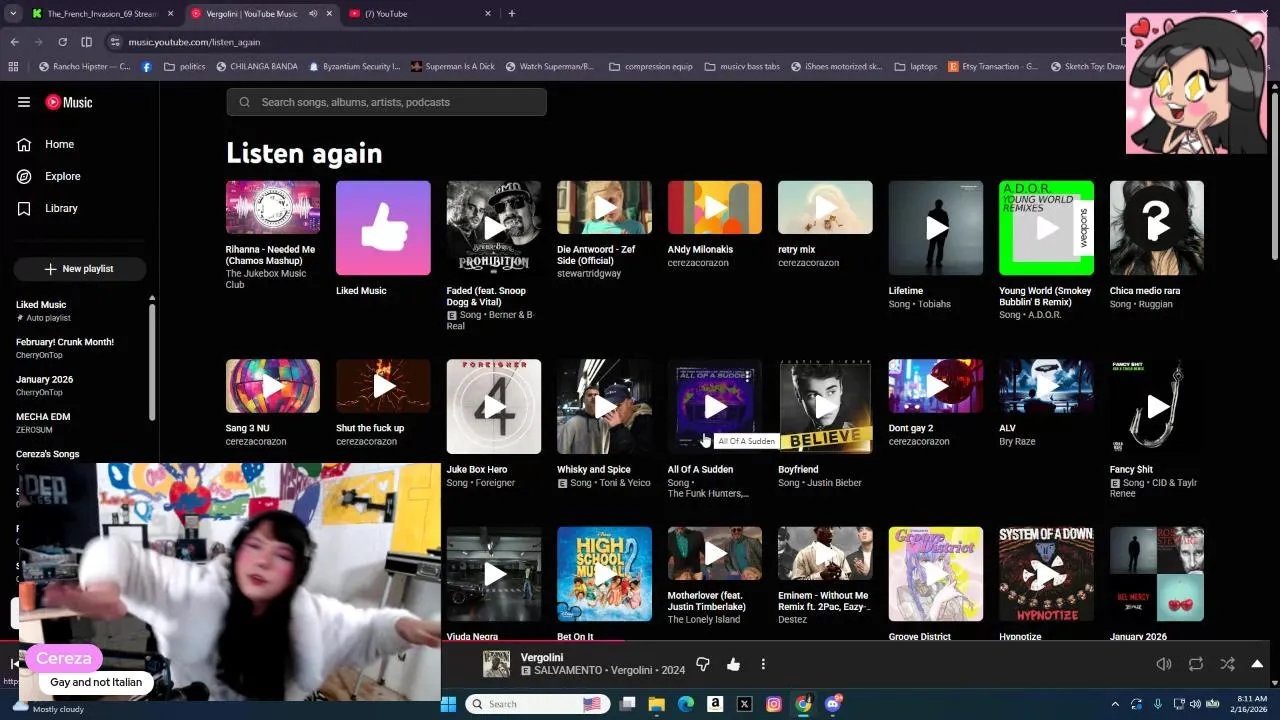Screen dimensions: 1280x720
Task: Open January 2026 playlist collage thumbnail
Action: pyautogui.click(x=1157, y=574)
